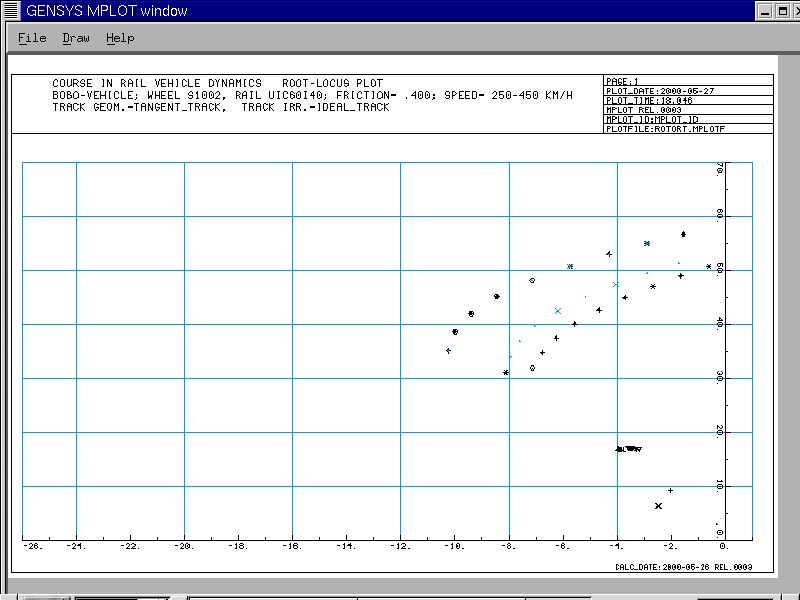Open the File menu

pos(32,38)
